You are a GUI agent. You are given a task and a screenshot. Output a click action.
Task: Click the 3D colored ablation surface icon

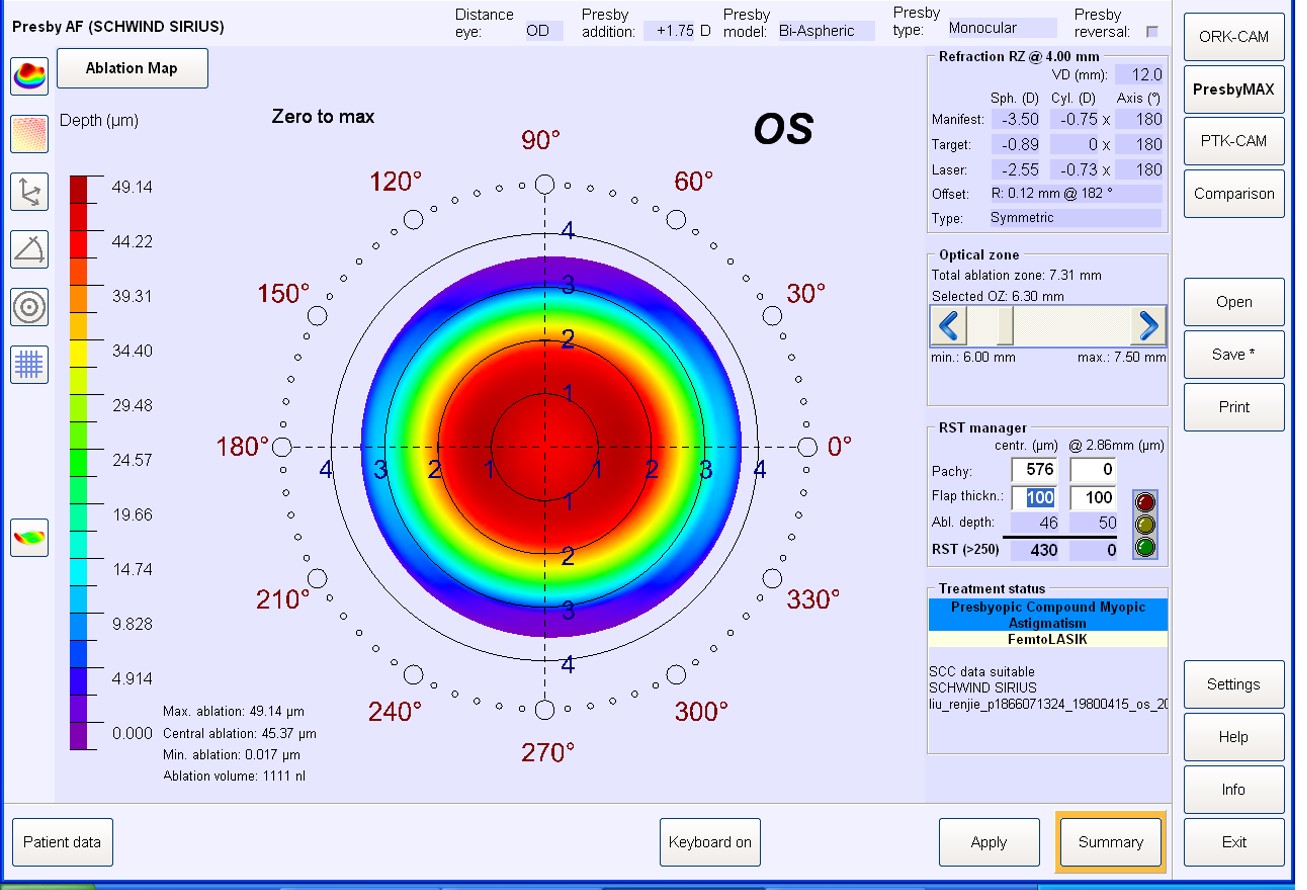[30, 76]
